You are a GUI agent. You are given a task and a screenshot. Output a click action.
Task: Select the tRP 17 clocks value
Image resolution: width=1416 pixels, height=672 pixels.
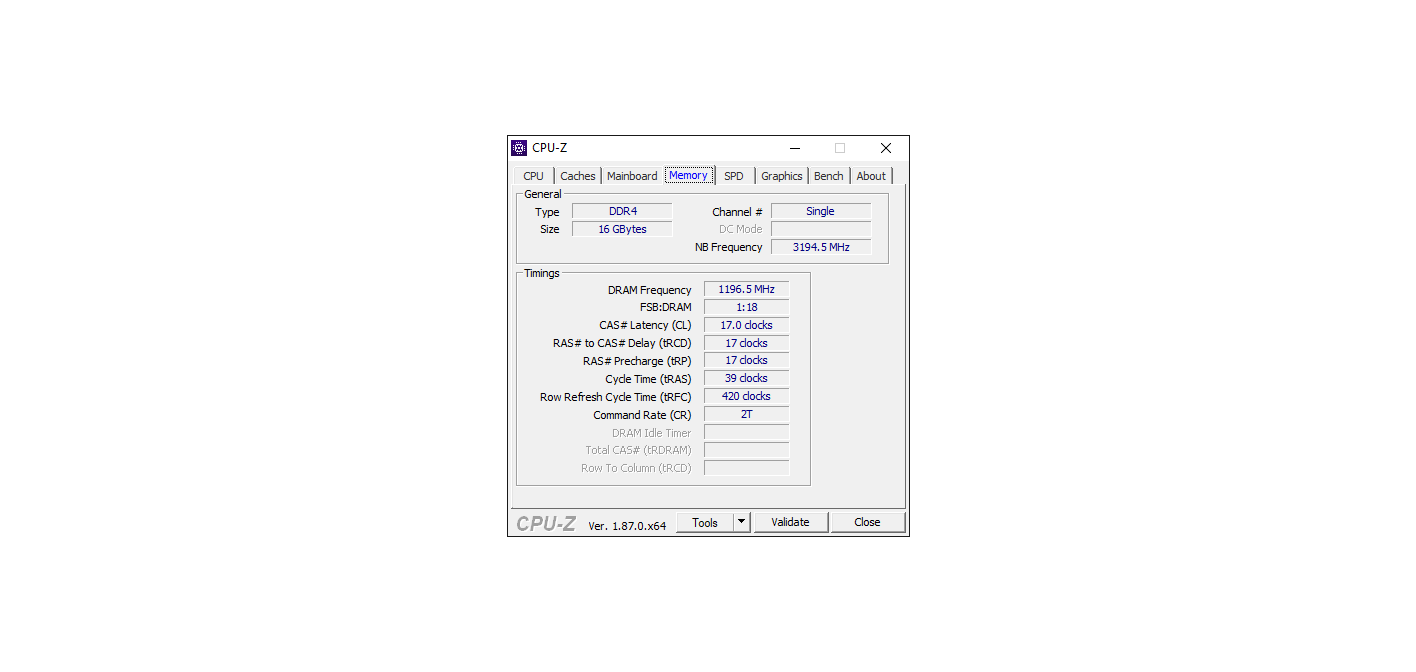pos(747,361)
